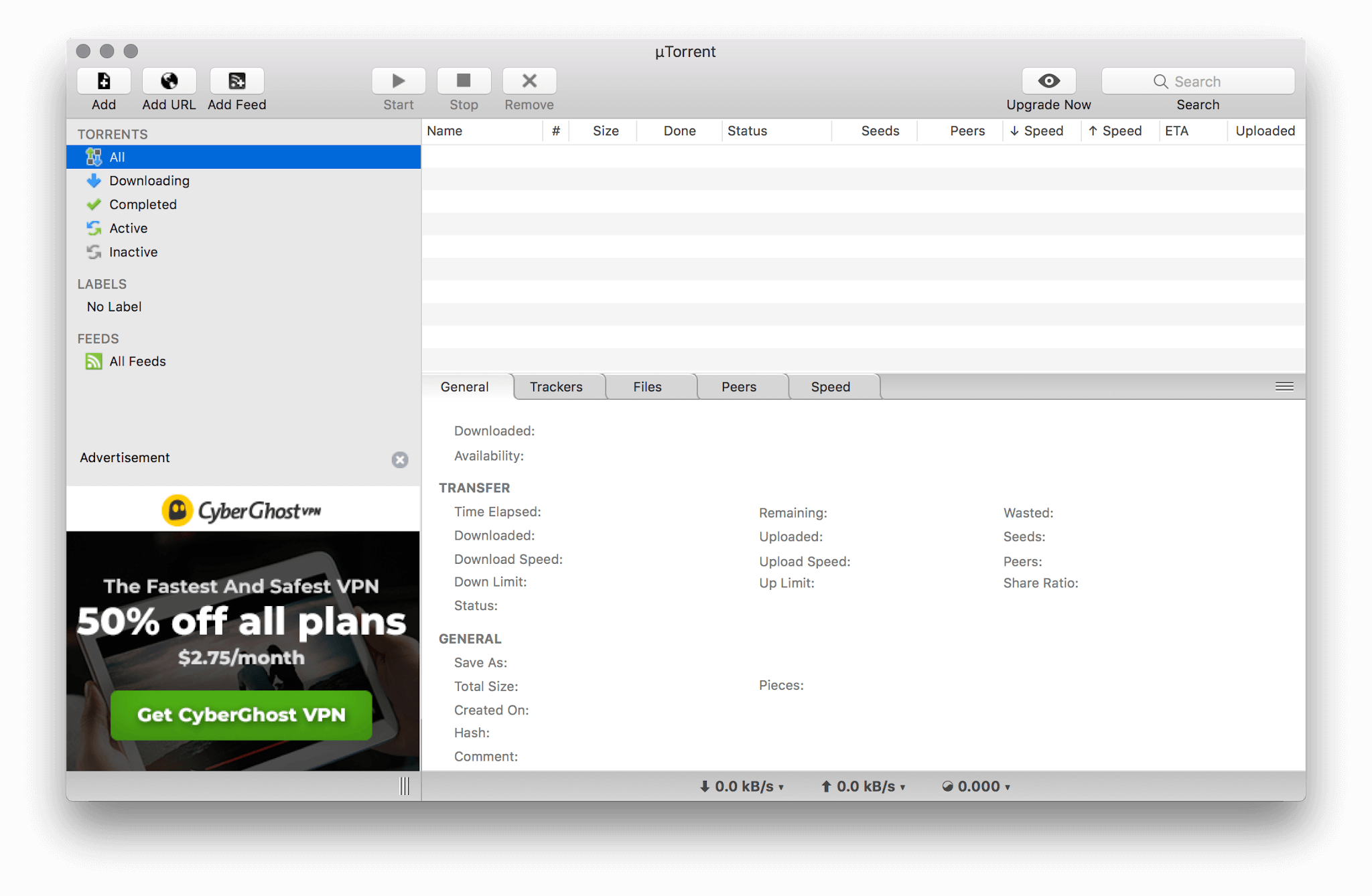
Task: Click the Upgrade Now eye icon
Action: tap(1048, 81)
